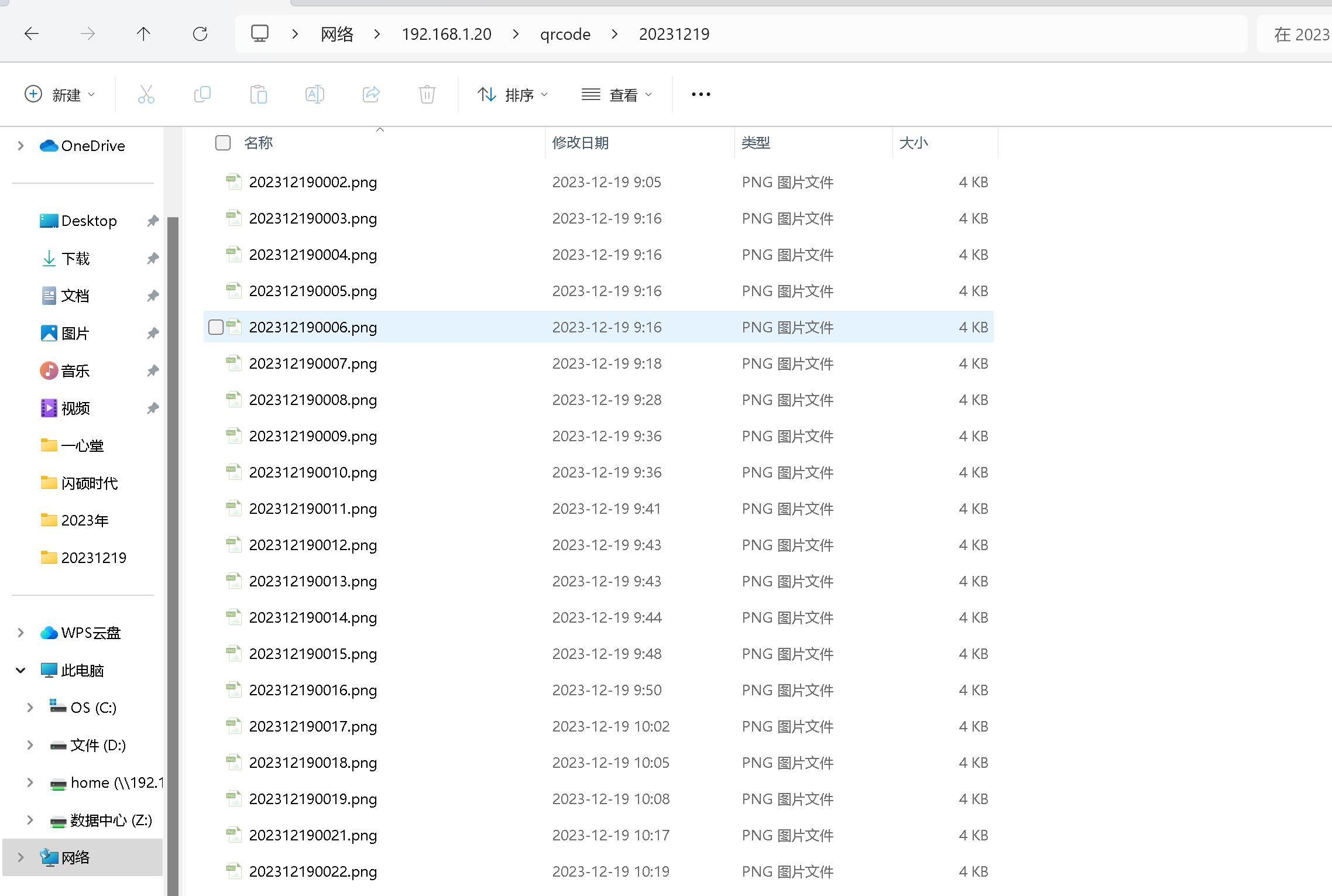Click the Up one level arrow

click(x=143, y=34)
